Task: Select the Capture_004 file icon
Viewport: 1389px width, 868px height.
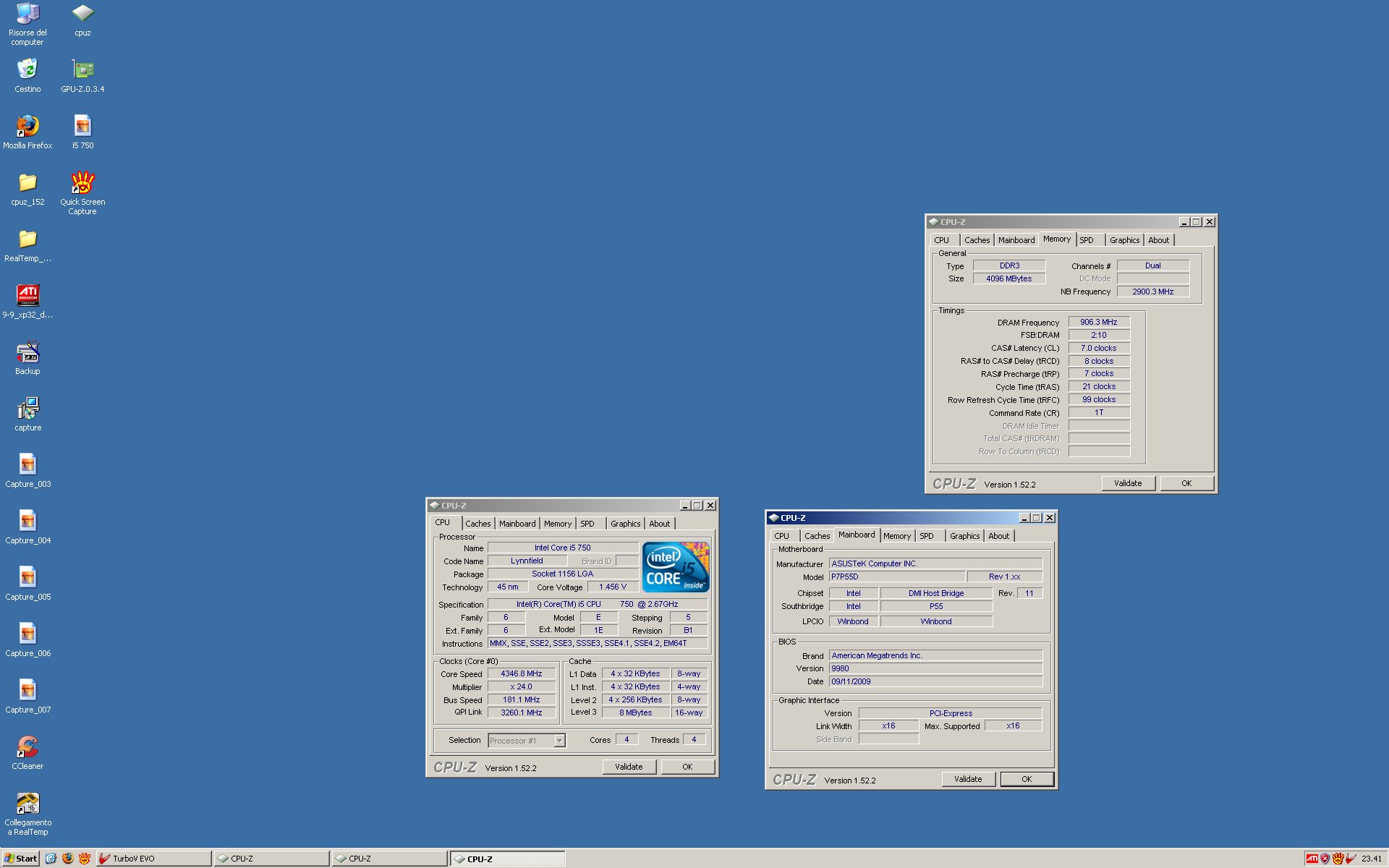Action: click(x=27, y=527)
